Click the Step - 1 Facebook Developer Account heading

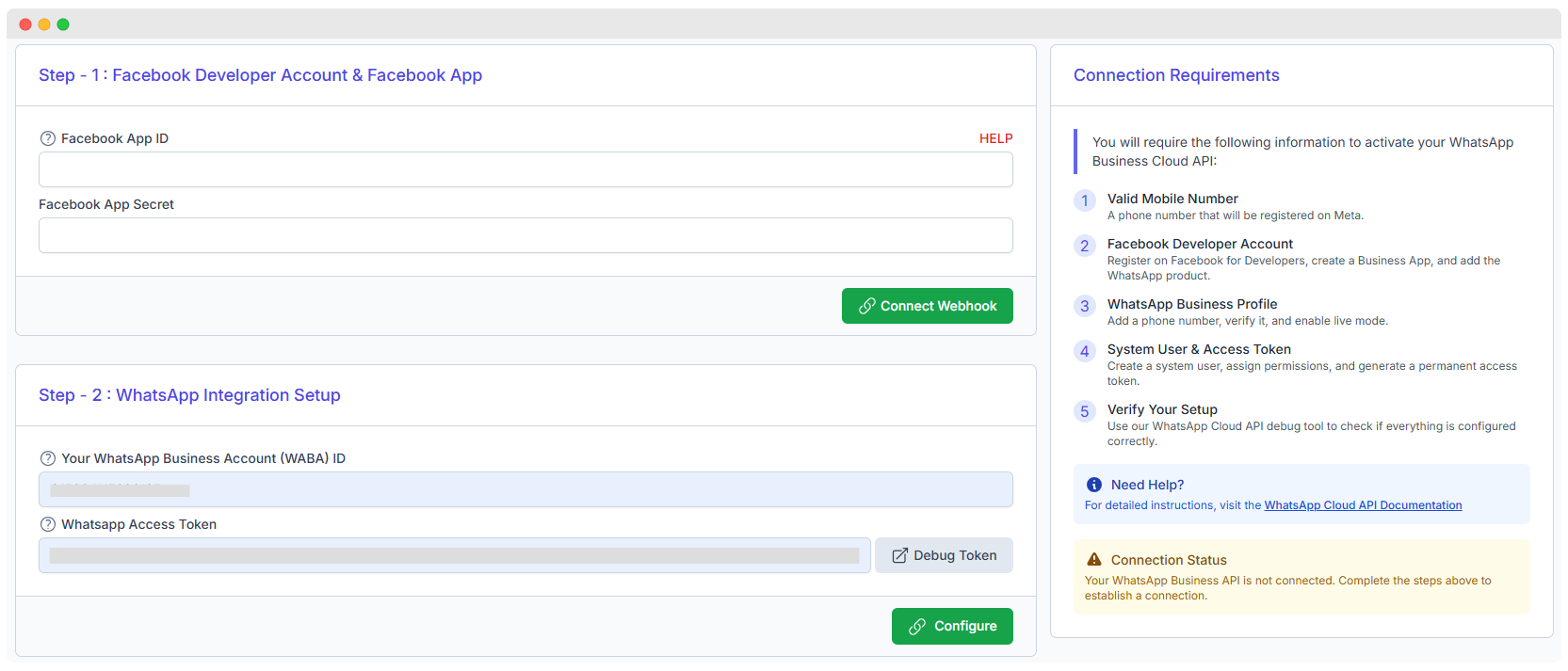pyautogui.click(x=260, y=75)
